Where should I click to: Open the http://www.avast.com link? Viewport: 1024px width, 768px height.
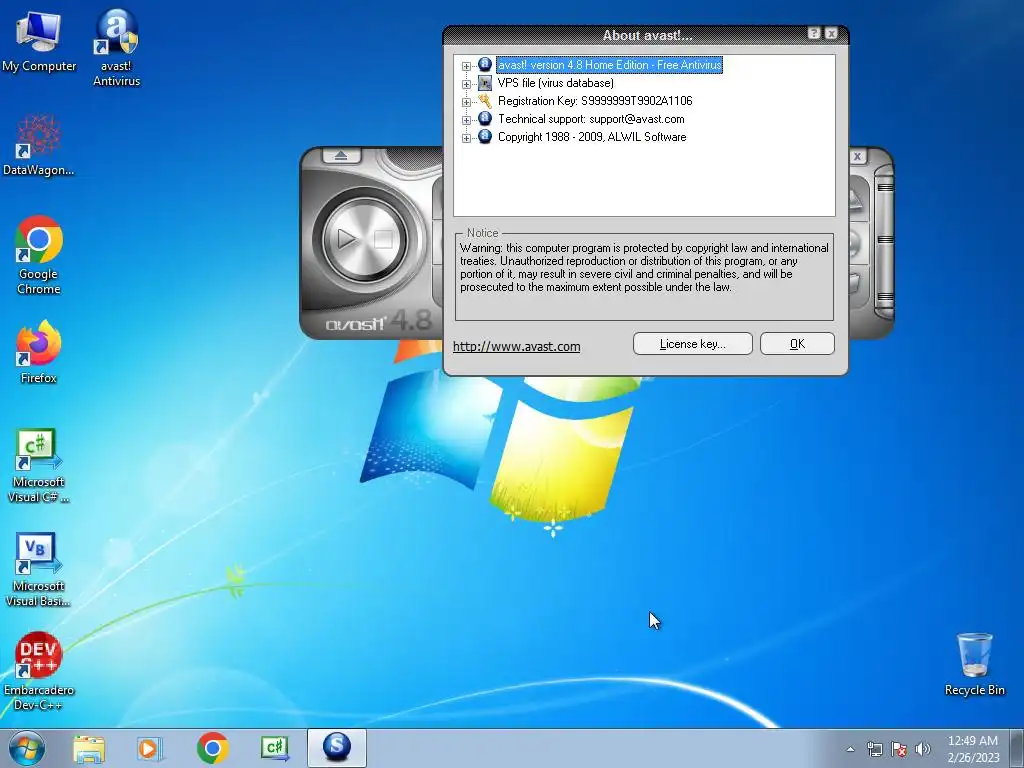(x=517, y=346)
